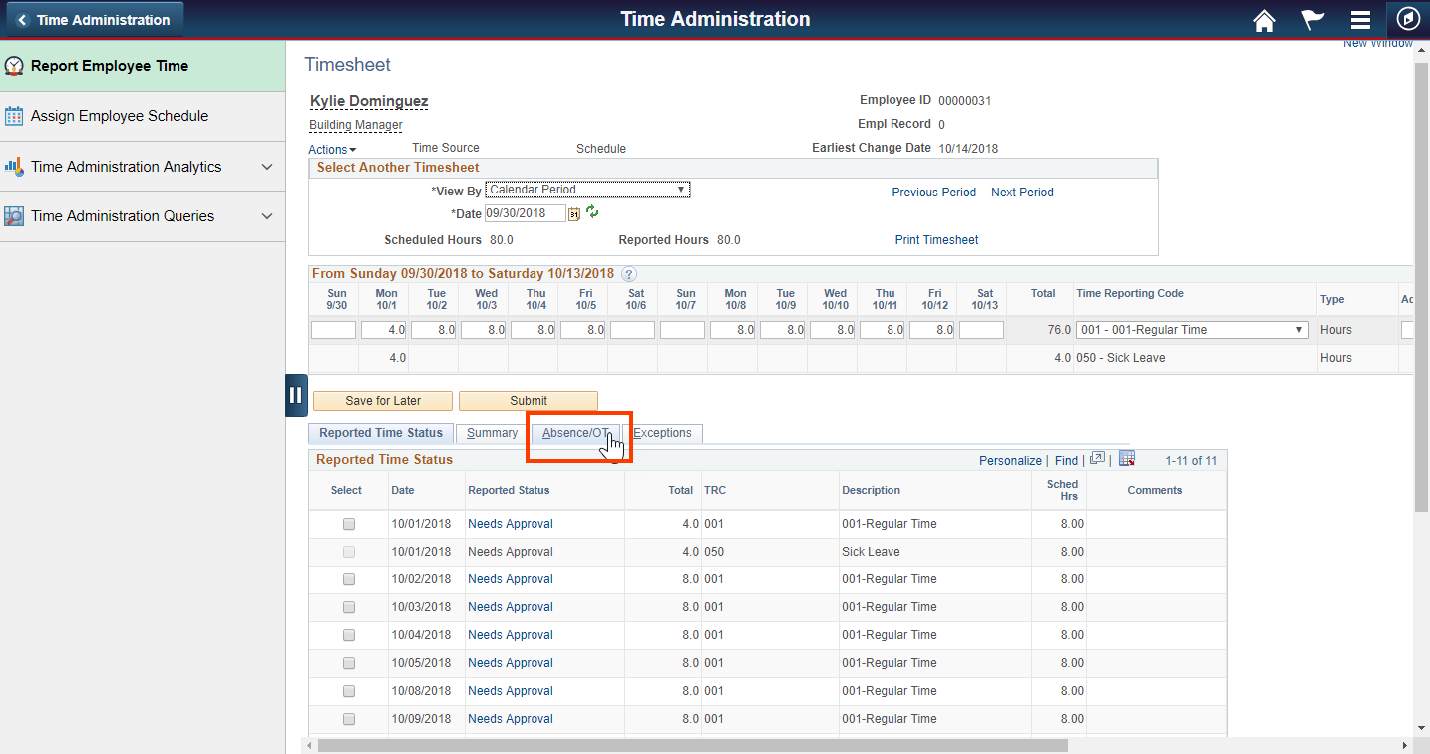1430x754 pixels.
Task: Open the Summary tab
Action: click(491, 432)
